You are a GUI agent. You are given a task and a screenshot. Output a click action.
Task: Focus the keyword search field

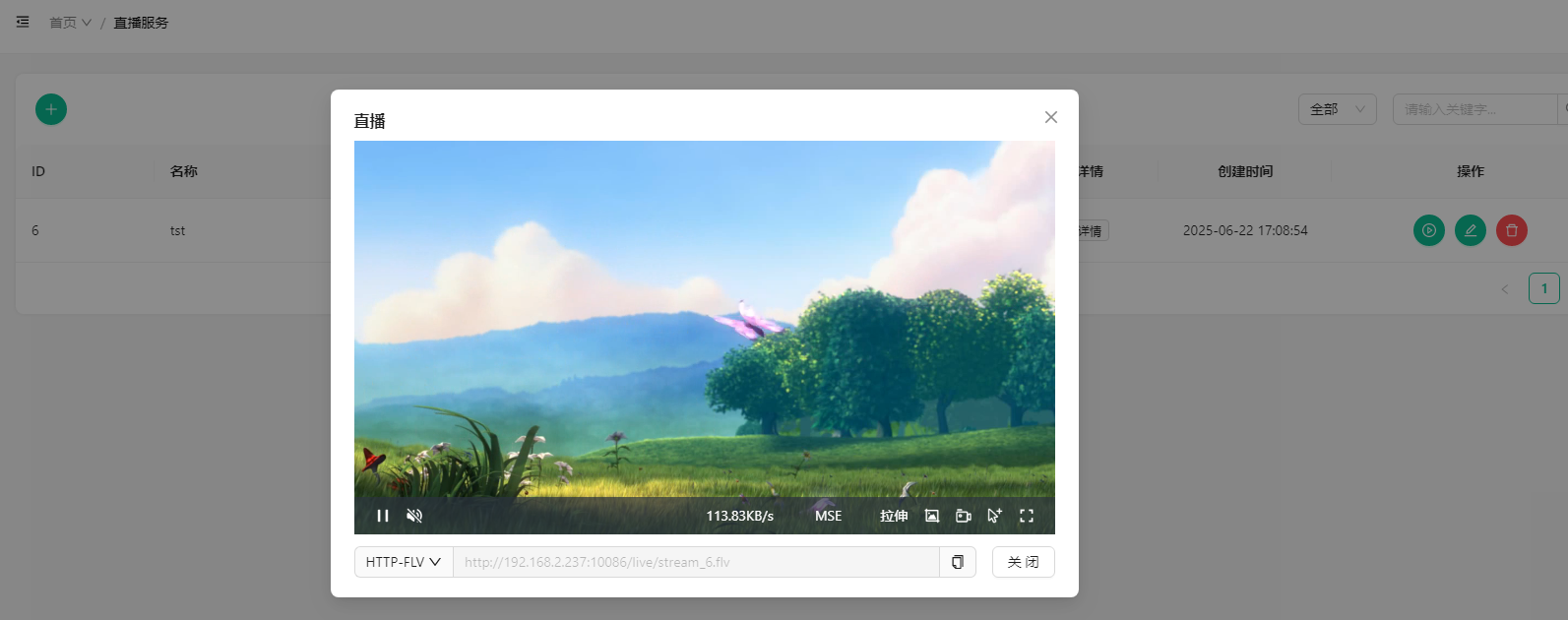click(1476, 109)
